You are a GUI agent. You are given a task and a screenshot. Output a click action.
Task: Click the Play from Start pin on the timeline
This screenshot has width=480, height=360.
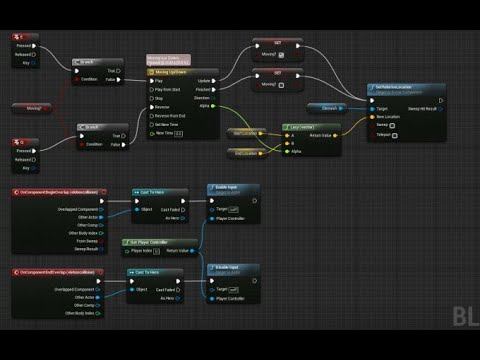pos(152,90)
